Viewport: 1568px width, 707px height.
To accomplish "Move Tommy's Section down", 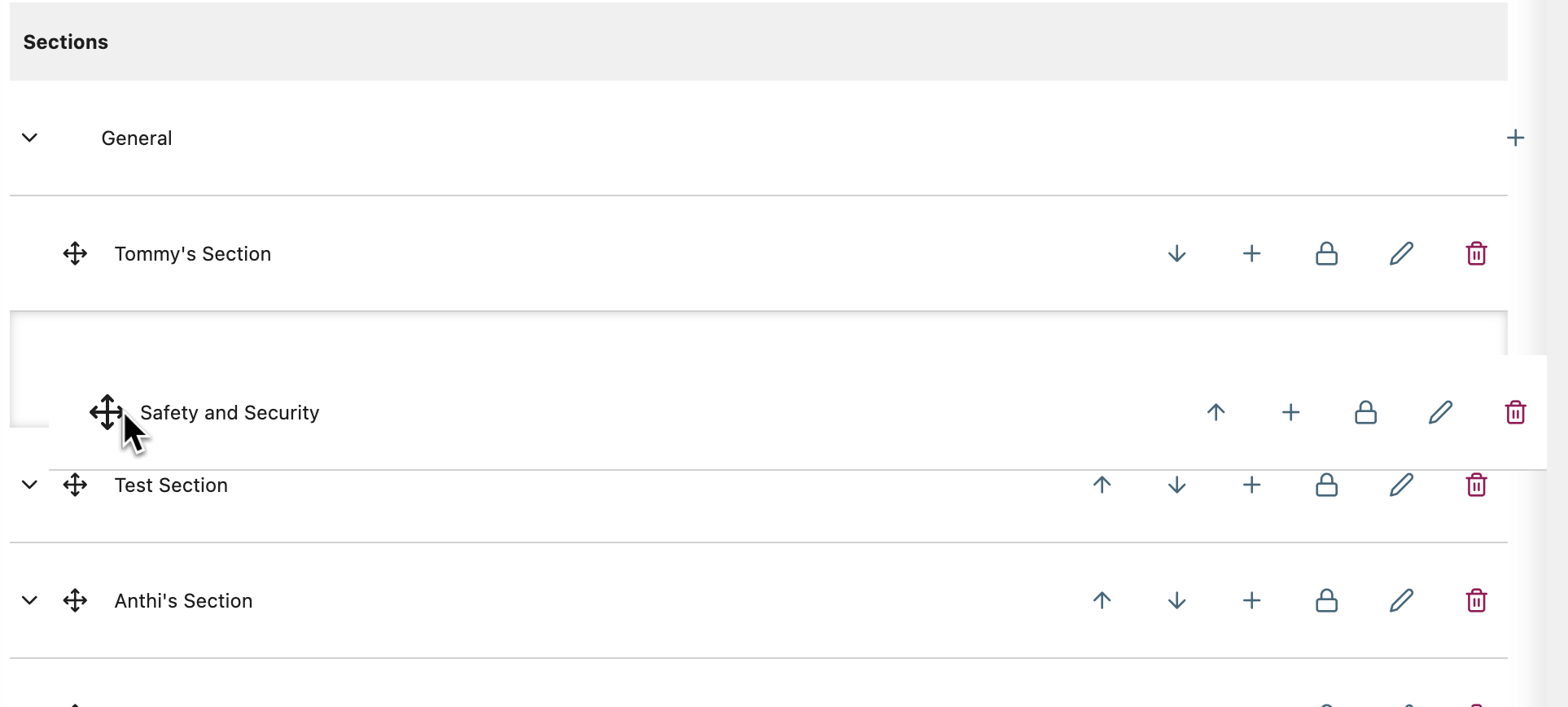I will pos(1176,254).
